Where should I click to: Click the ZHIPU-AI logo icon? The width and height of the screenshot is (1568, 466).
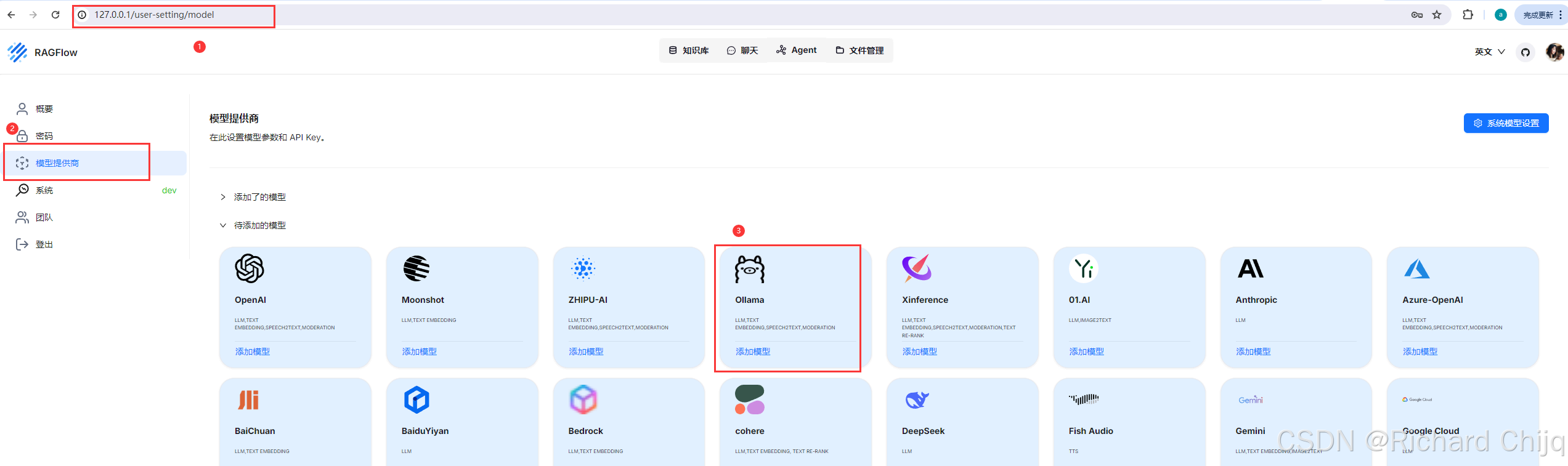coord(583,268)
